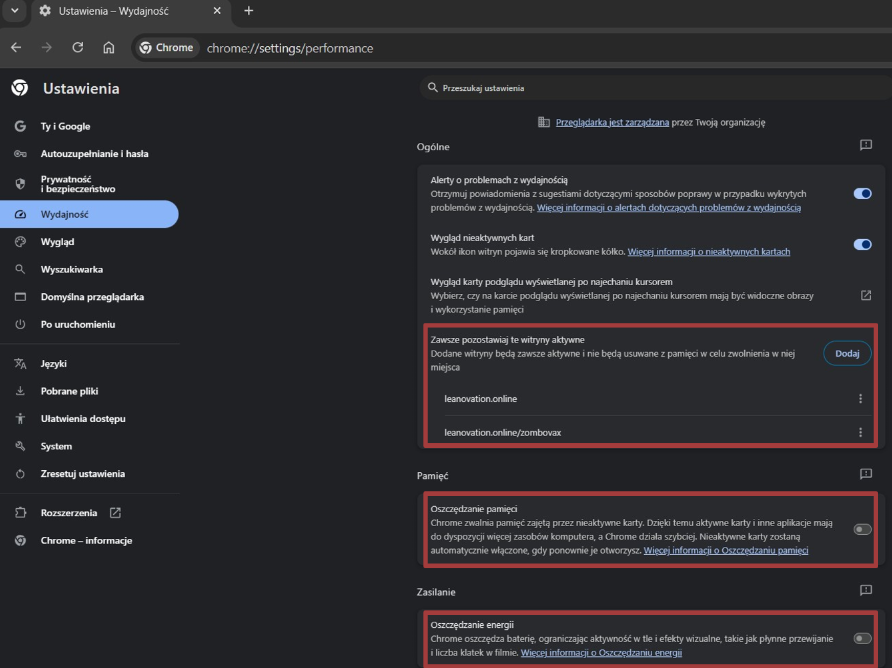This screenshot has width=892, height=668.
Task: Click the Chrome site info chip
Action: pos(167,48)
